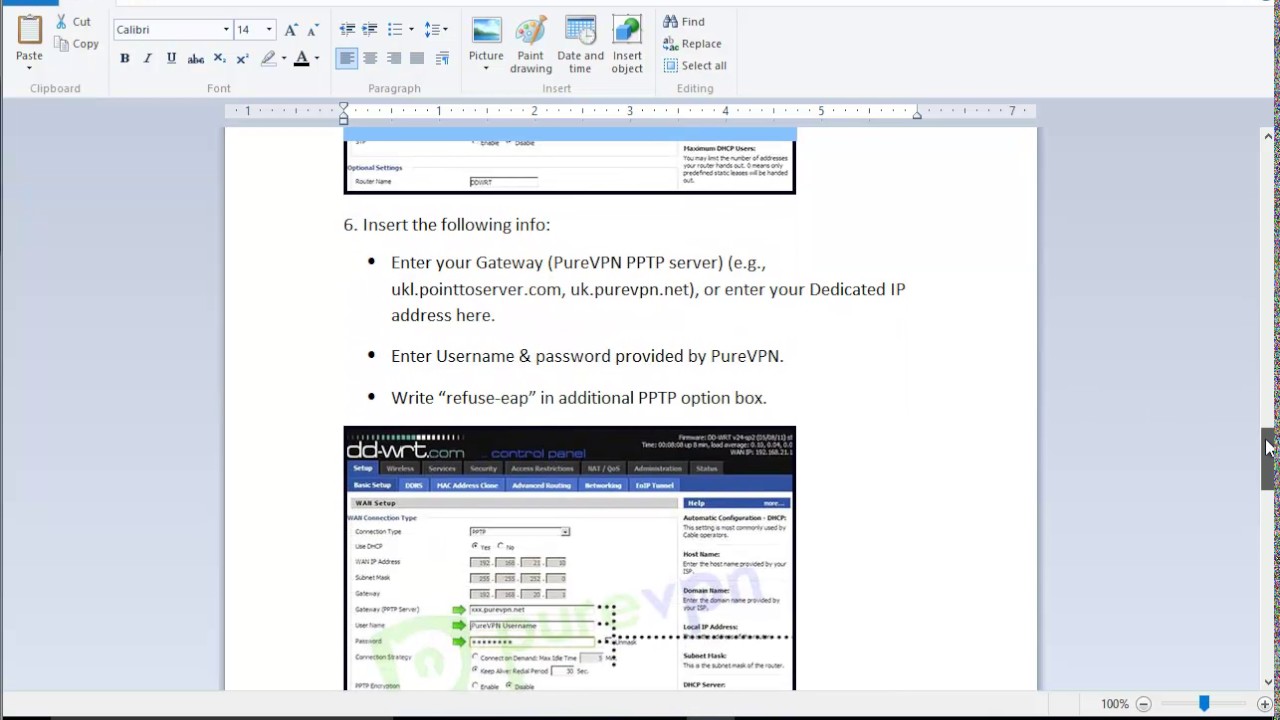
Task: Decrease paragraph indent
Action: click(347, 30)
